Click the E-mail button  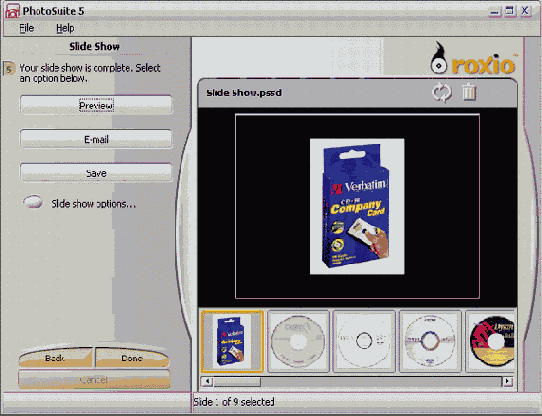(96, 139)
